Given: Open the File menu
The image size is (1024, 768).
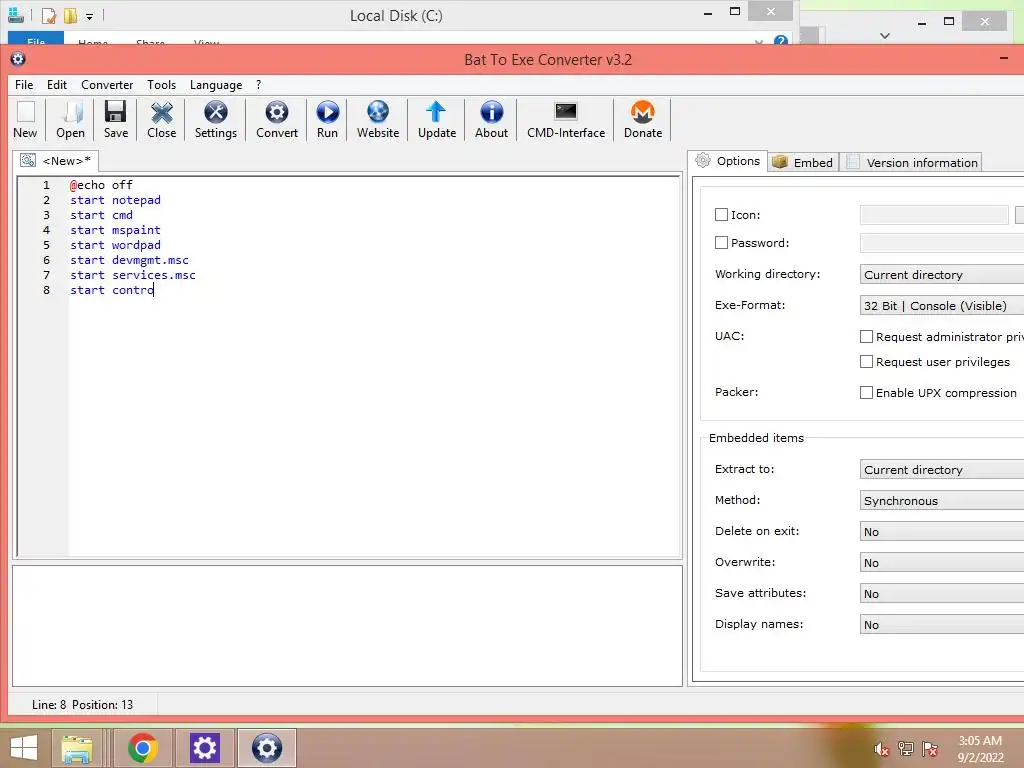Looking at the screenshot, I should point(24,85).
